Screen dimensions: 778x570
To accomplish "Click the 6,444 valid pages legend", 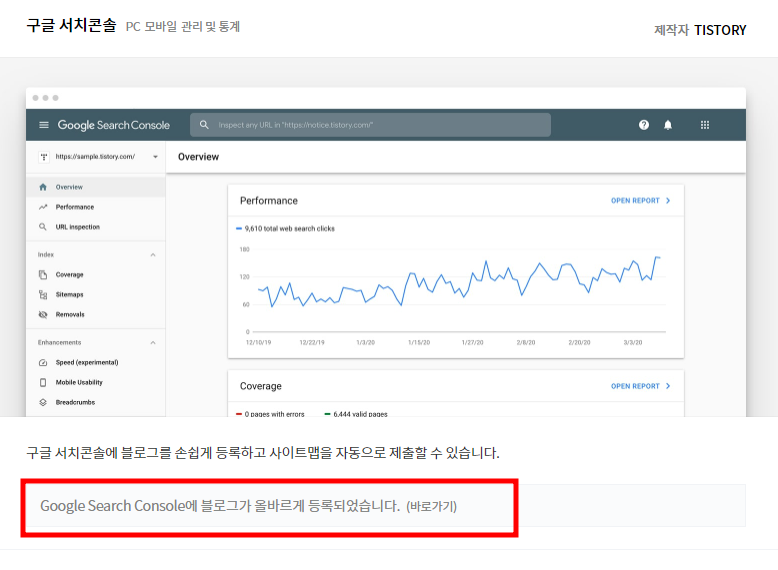I will point(356,414).
